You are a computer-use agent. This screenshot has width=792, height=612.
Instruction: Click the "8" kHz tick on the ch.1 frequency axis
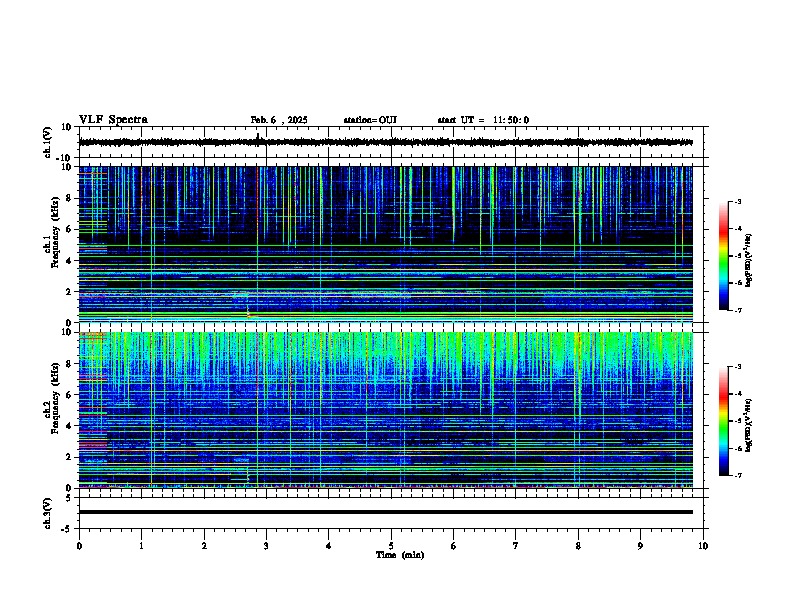point(70,198)
